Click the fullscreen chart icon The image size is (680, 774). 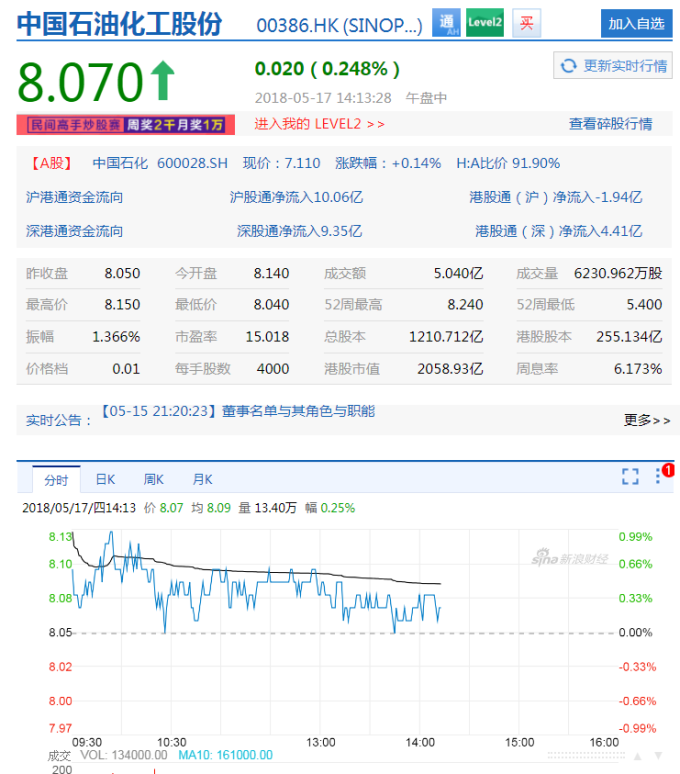[630, 476]
